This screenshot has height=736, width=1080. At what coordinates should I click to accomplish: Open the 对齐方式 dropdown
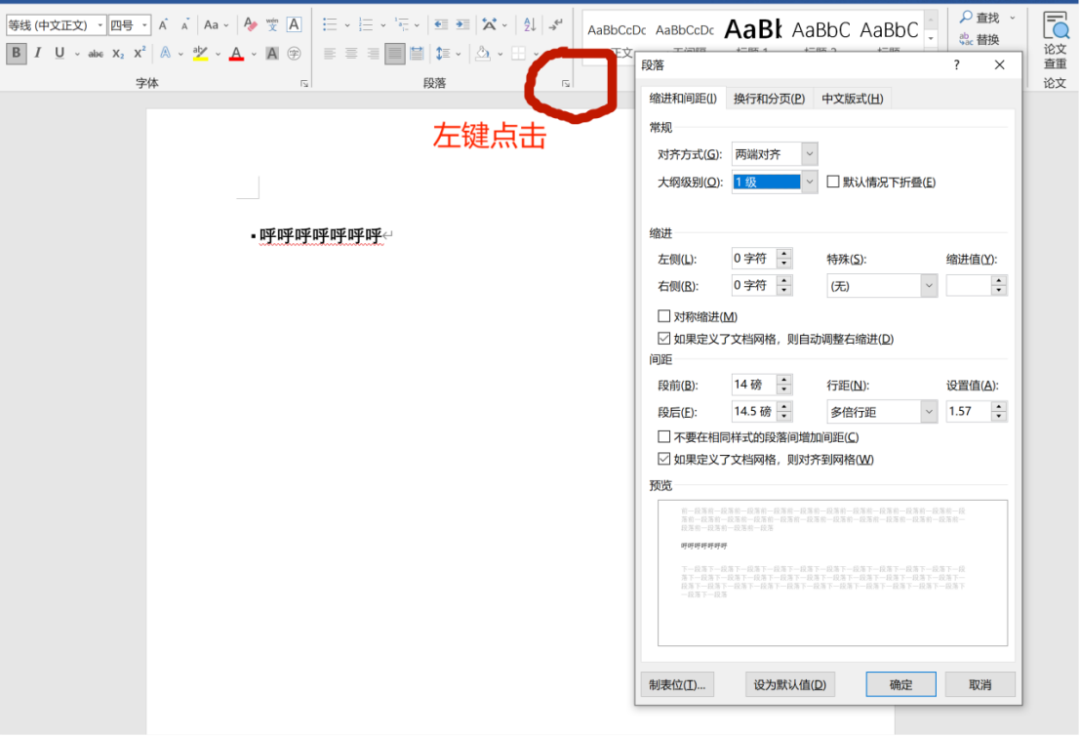click(809, 154)
